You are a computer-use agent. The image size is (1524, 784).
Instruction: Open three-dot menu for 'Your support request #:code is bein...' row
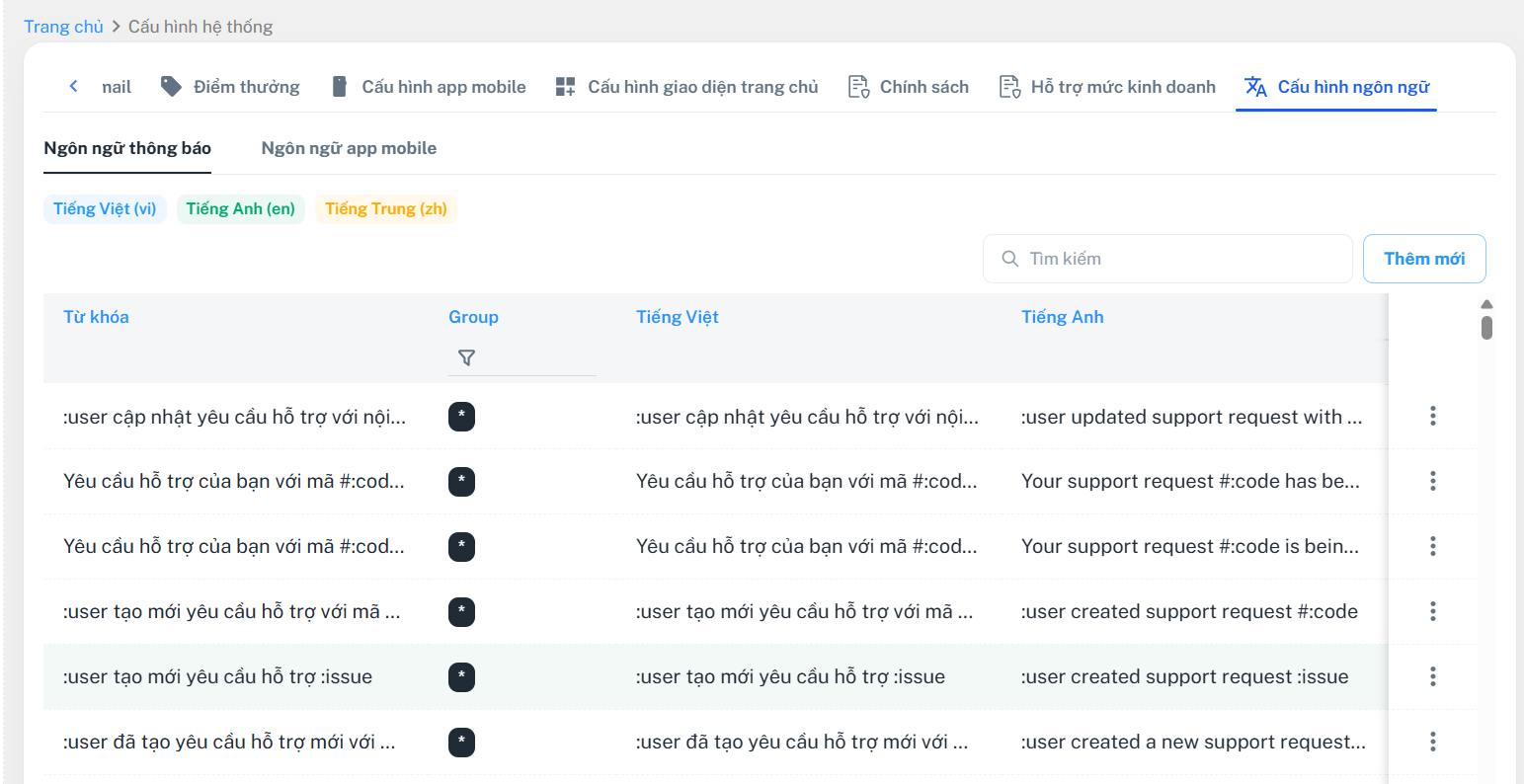(1432, 546)
